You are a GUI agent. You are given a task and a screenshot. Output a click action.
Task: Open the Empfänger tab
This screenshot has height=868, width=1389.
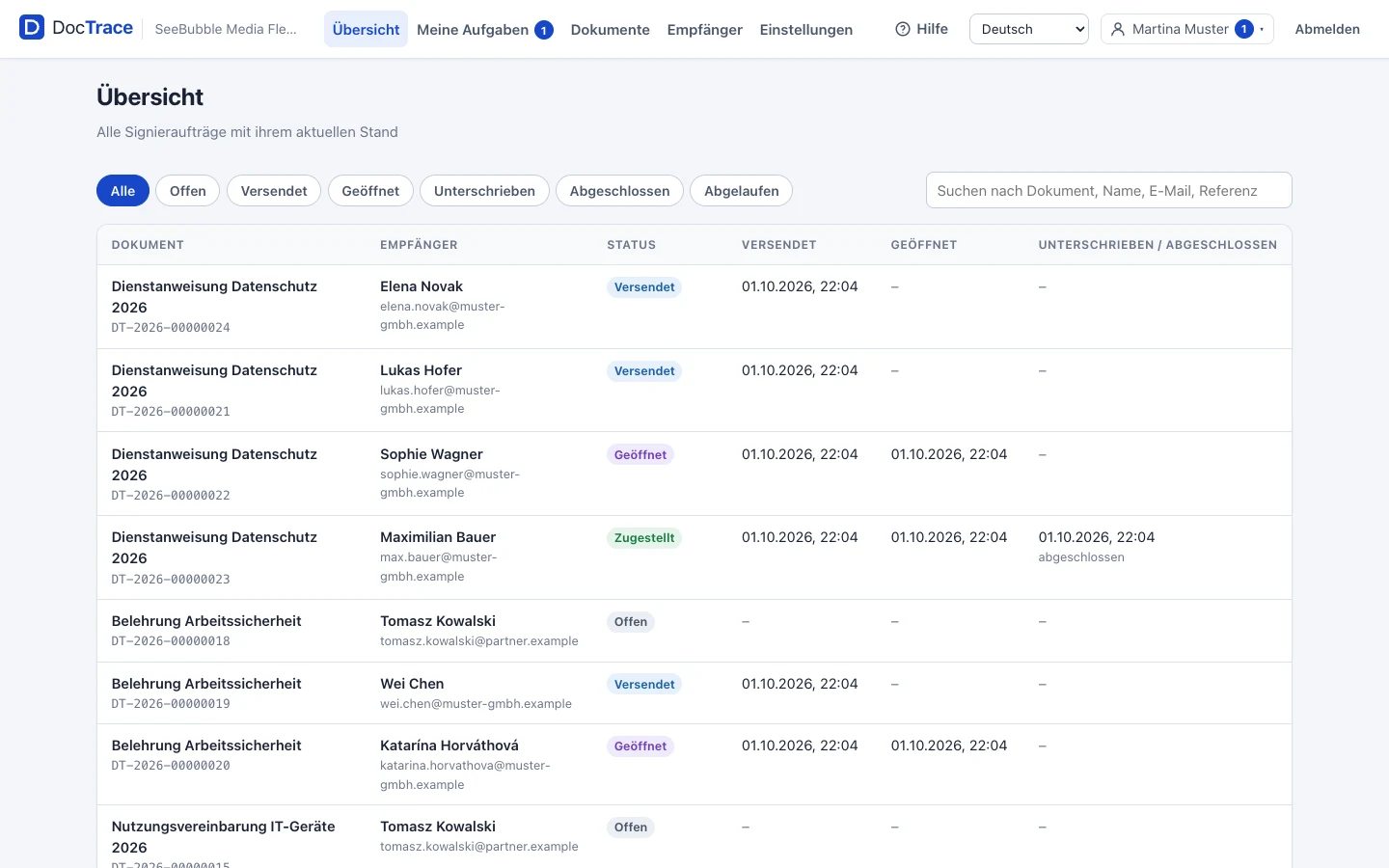pyautogui.click(x=704, y=30)
